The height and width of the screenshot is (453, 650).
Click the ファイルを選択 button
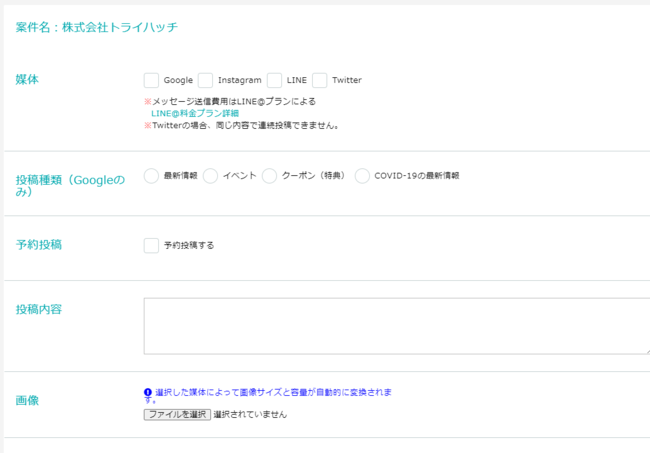tap(177, 414)
